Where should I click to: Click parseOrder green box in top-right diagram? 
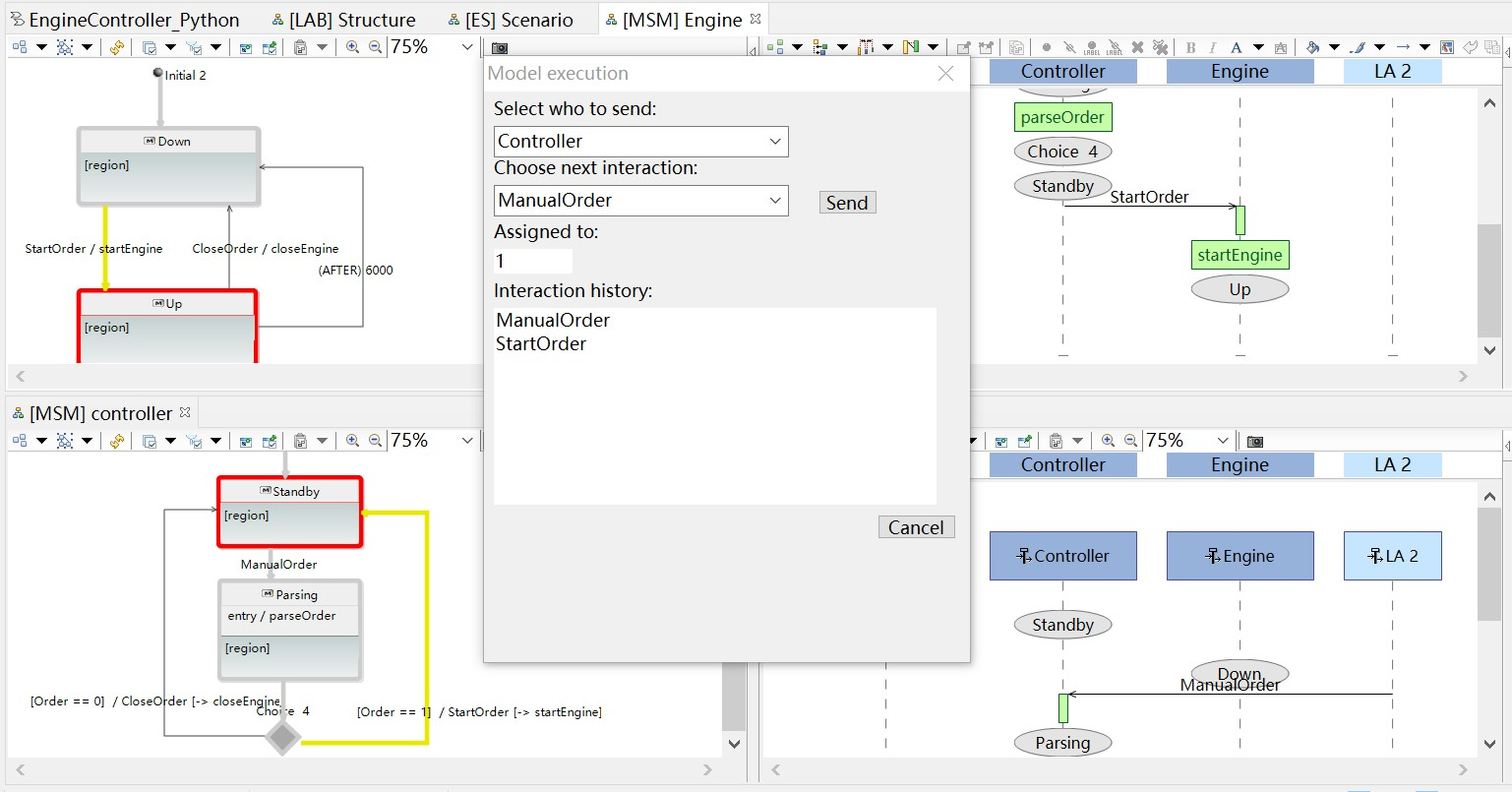pyautogui.click(x=1062, y=117)
